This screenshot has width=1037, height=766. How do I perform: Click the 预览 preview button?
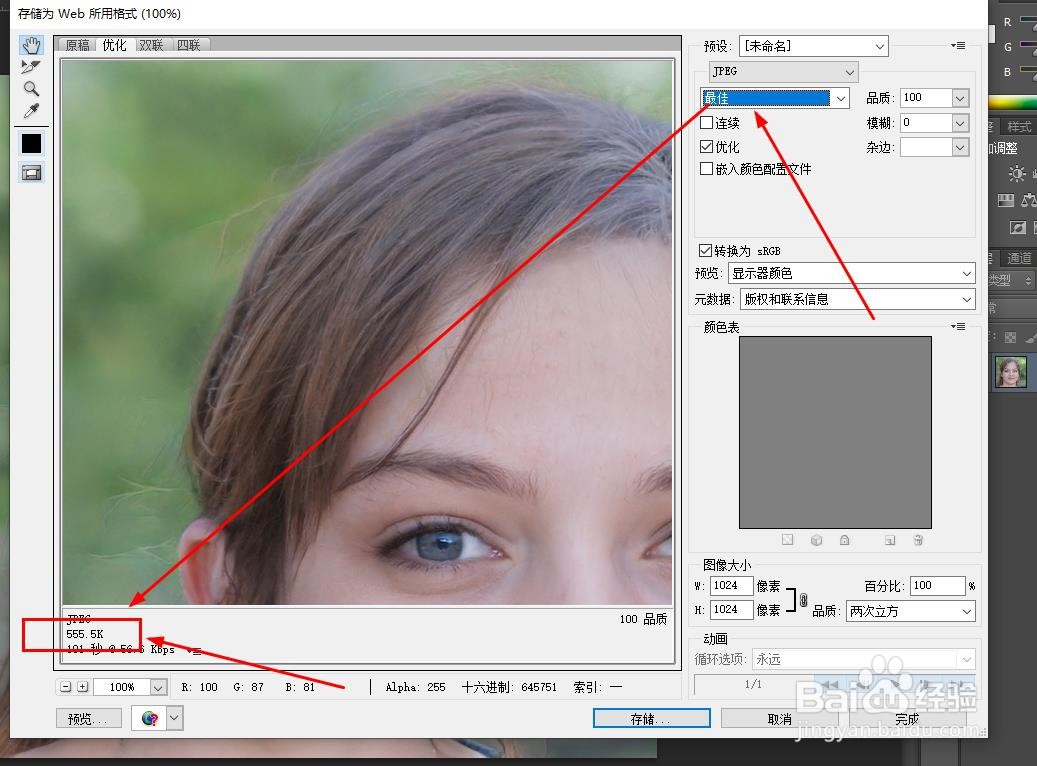click(x=88, y=718)
